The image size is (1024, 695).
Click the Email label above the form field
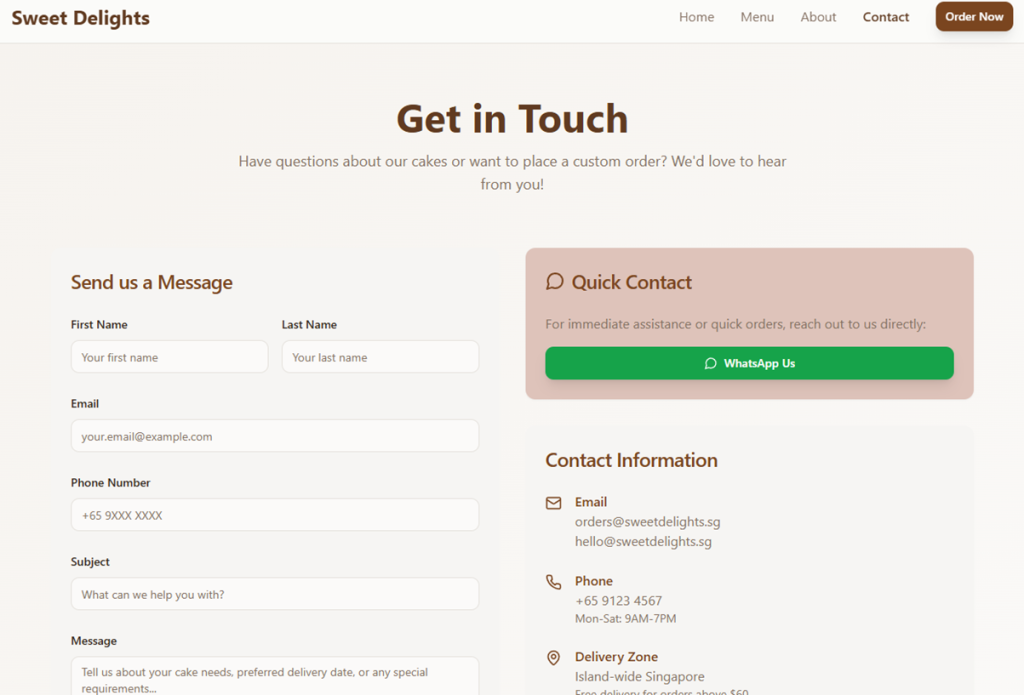[85, 404]
